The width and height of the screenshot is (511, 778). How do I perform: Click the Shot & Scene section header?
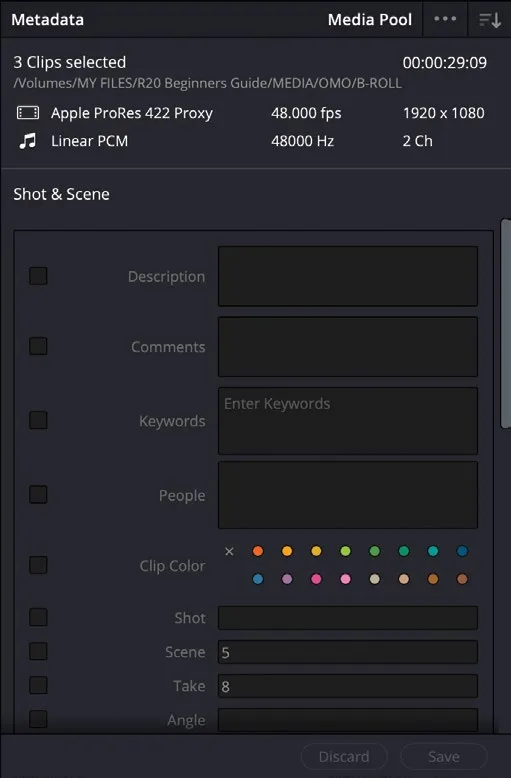coord(62,194)
